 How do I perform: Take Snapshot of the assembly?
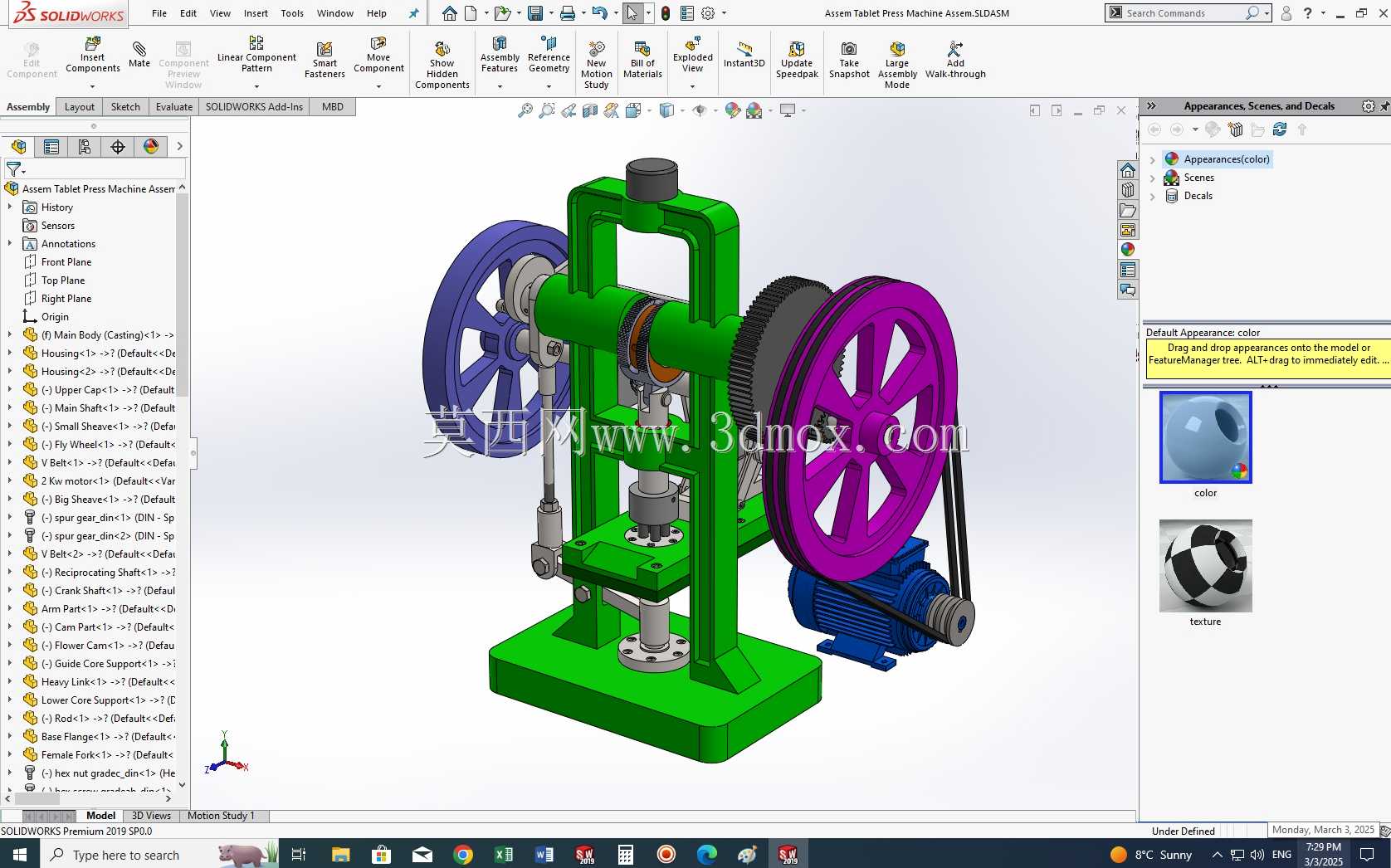click(849, 60)
